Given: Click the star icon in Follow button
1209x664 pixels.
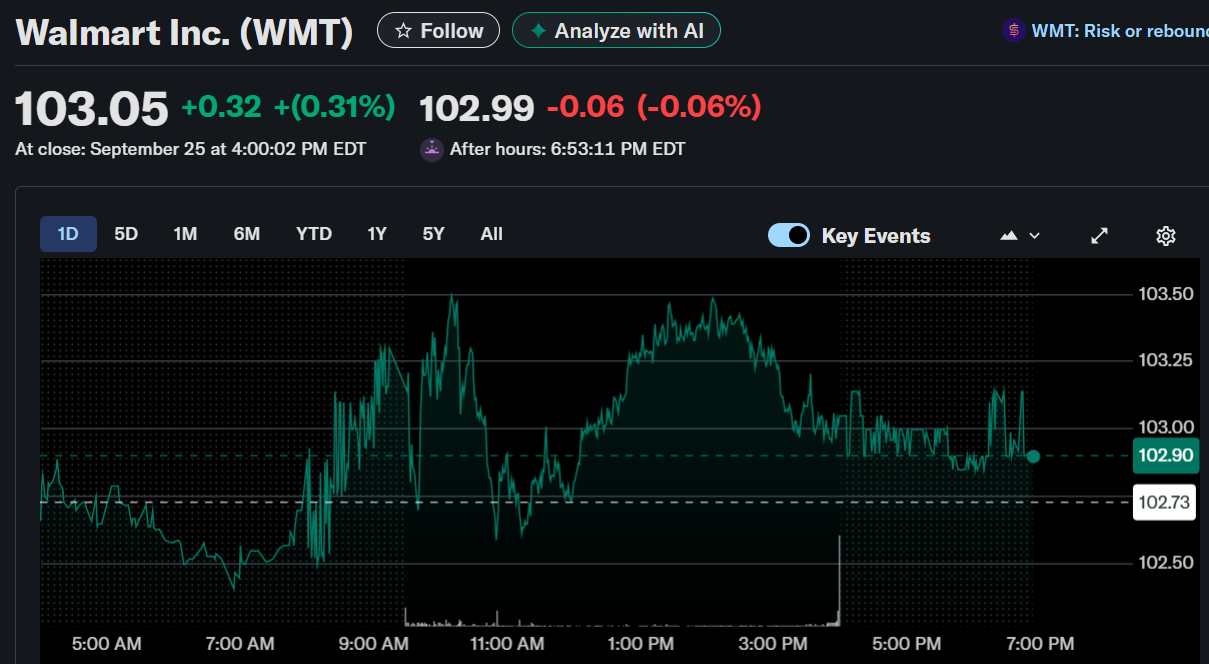Looking at the screenshot, I should [x=403, y=31].
